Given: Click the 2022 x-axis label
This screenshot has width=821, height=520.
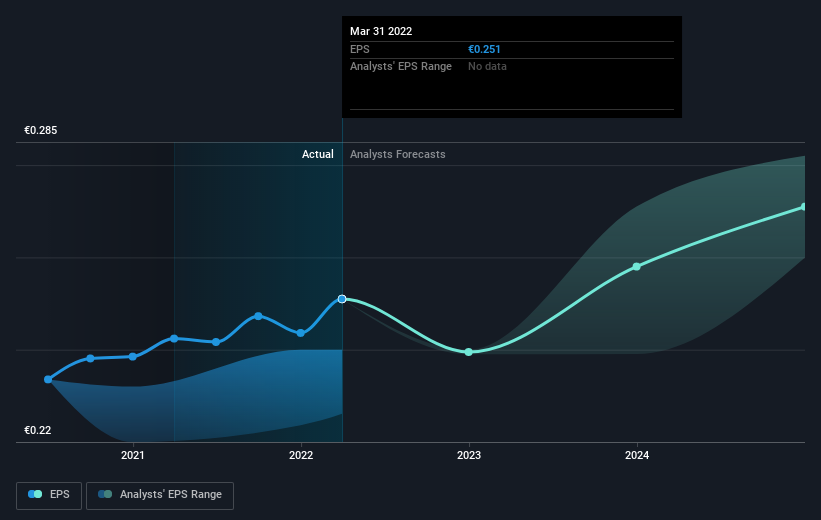Looking at the screenshot, I should pyautogui.click(x=301, y=455).
